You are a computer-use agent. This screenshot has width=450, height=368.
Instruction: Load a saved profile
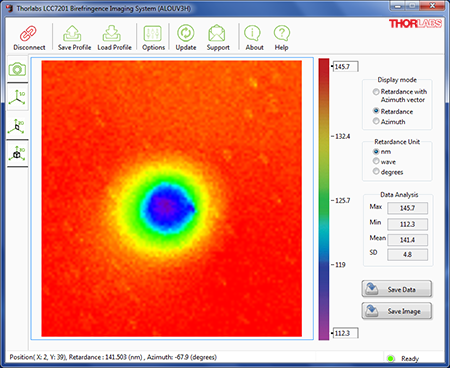[114, 38]
